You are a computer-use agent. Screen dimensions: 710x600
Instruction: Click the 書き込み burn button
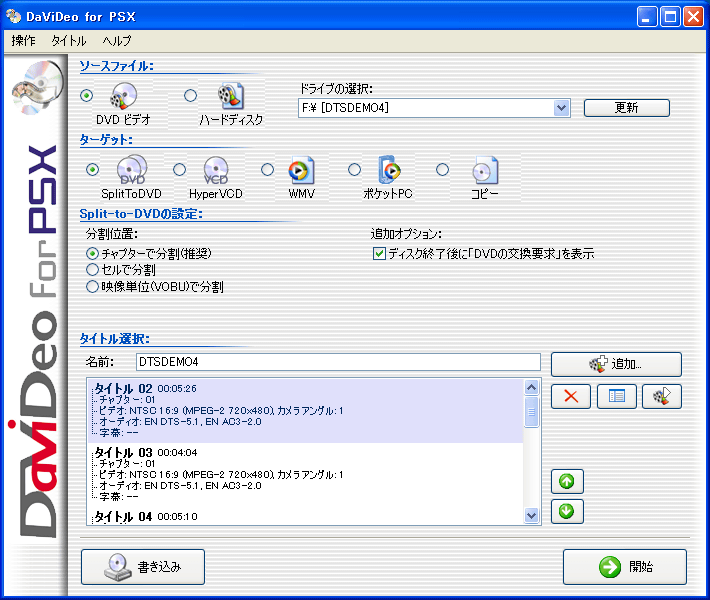coord(143,567)
